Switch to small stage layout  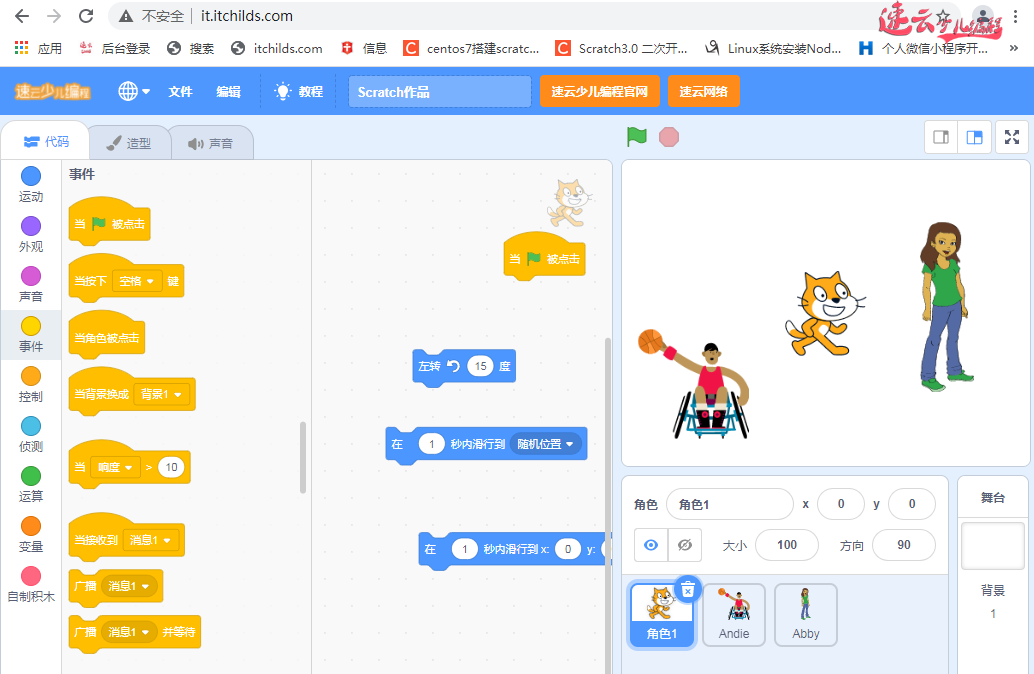coord(941,137)
